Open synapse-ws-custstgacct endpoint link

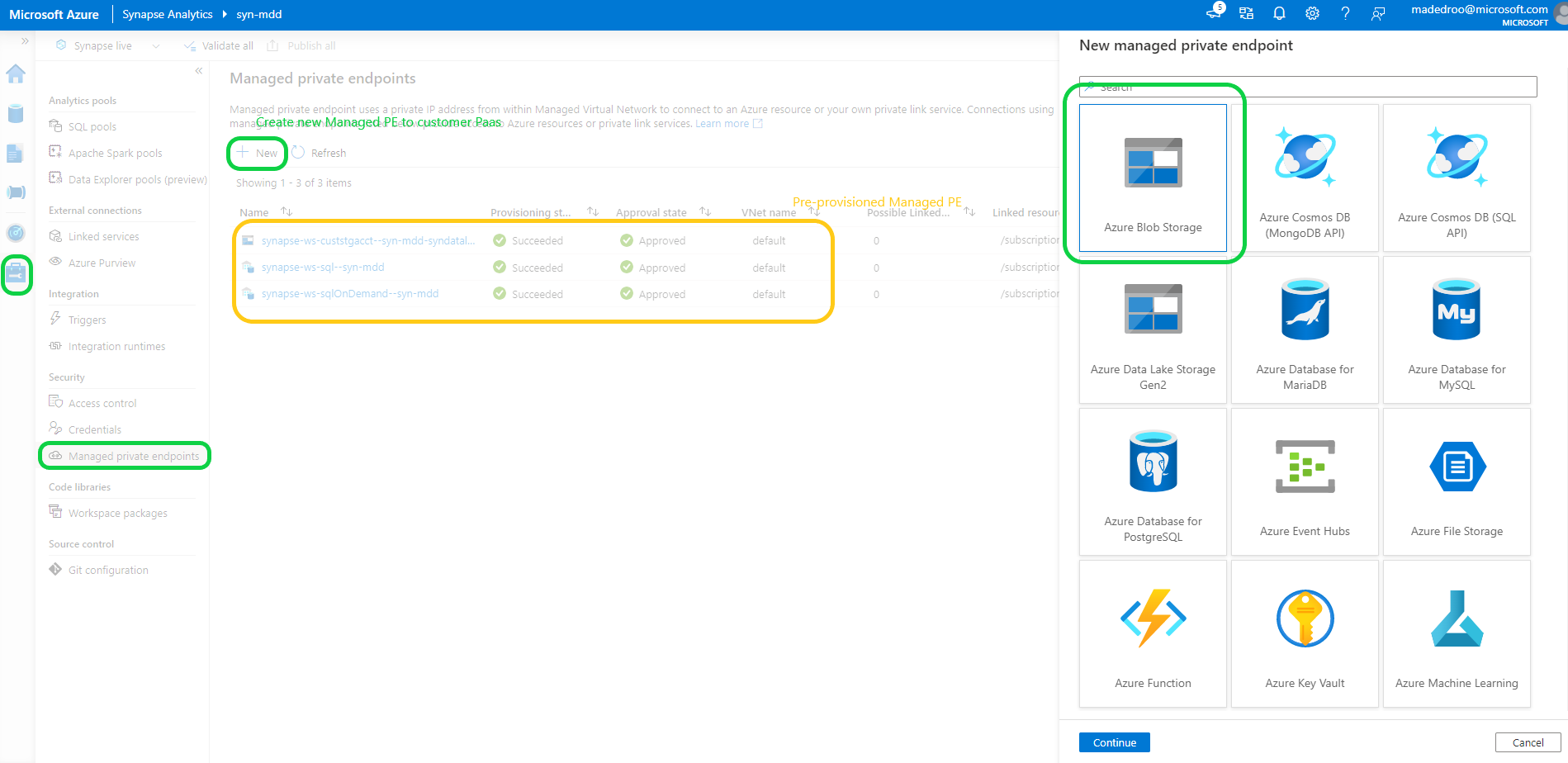368,240
